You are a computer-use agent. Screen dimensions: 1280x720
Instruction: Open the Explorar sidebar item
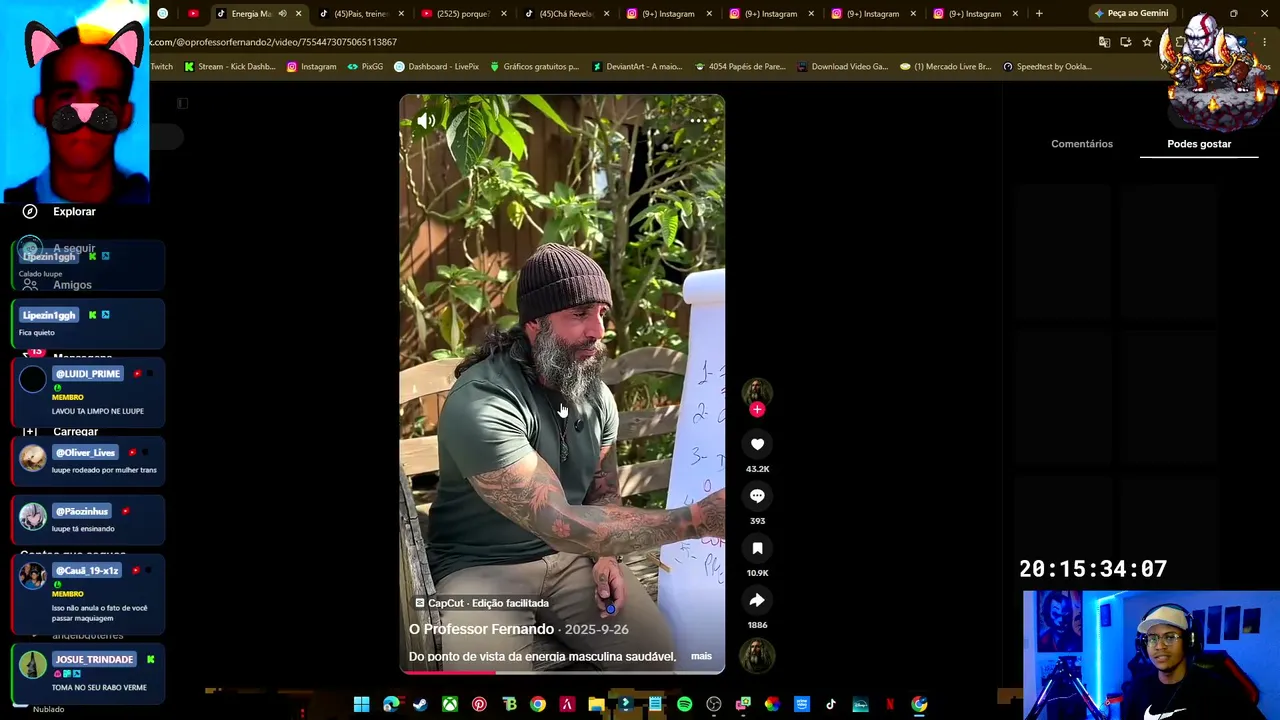pyautogui.click(x=74, y=212)
